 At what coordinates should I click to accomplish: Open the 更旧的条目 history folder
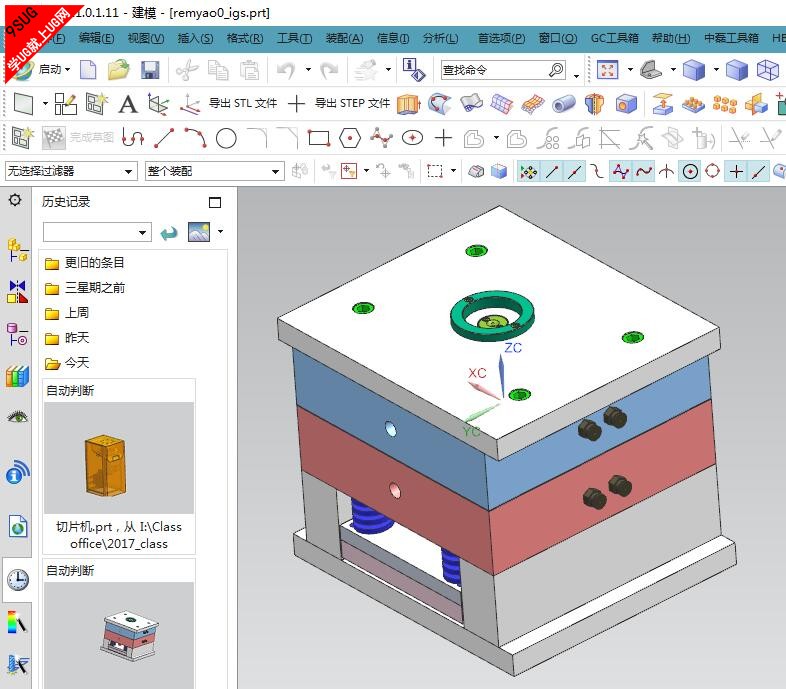pos(85,263)
